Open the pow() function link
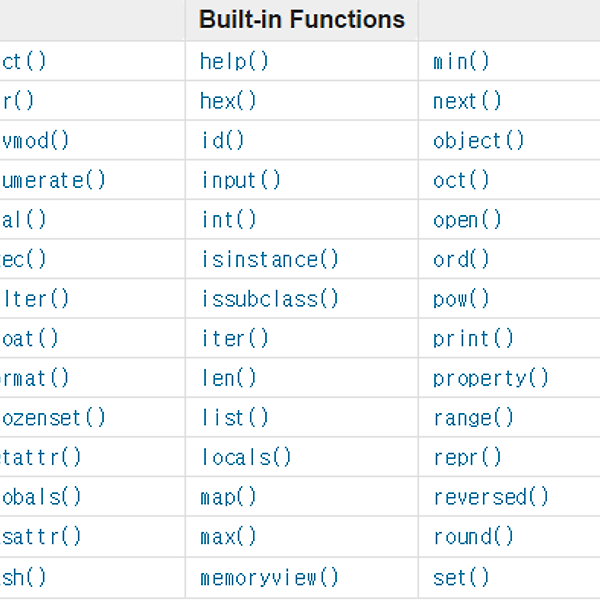The image size is (600, 600). point(461,300)
